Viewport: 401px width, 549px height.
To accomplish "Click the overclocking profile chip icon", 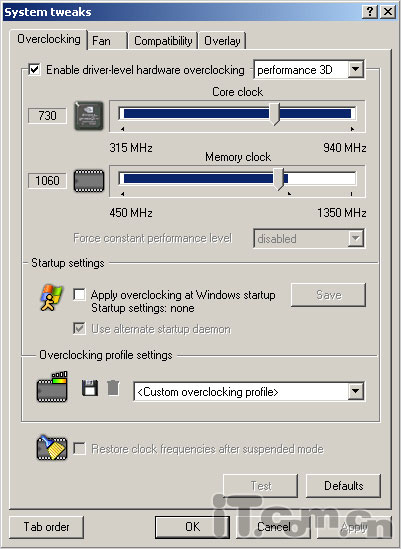I will coord(52,387).
